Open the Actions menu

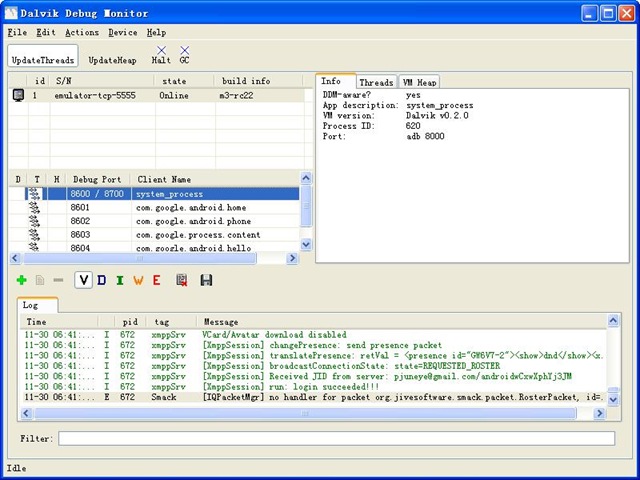point(82,32)
